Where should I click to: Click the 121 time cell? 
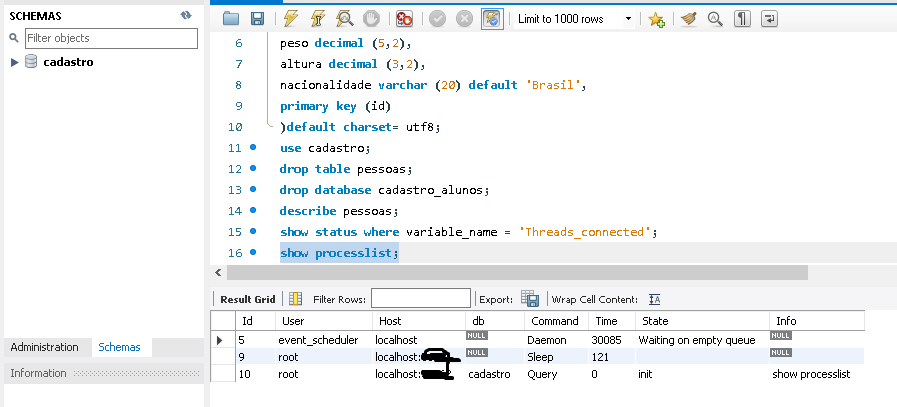(612, 357)
